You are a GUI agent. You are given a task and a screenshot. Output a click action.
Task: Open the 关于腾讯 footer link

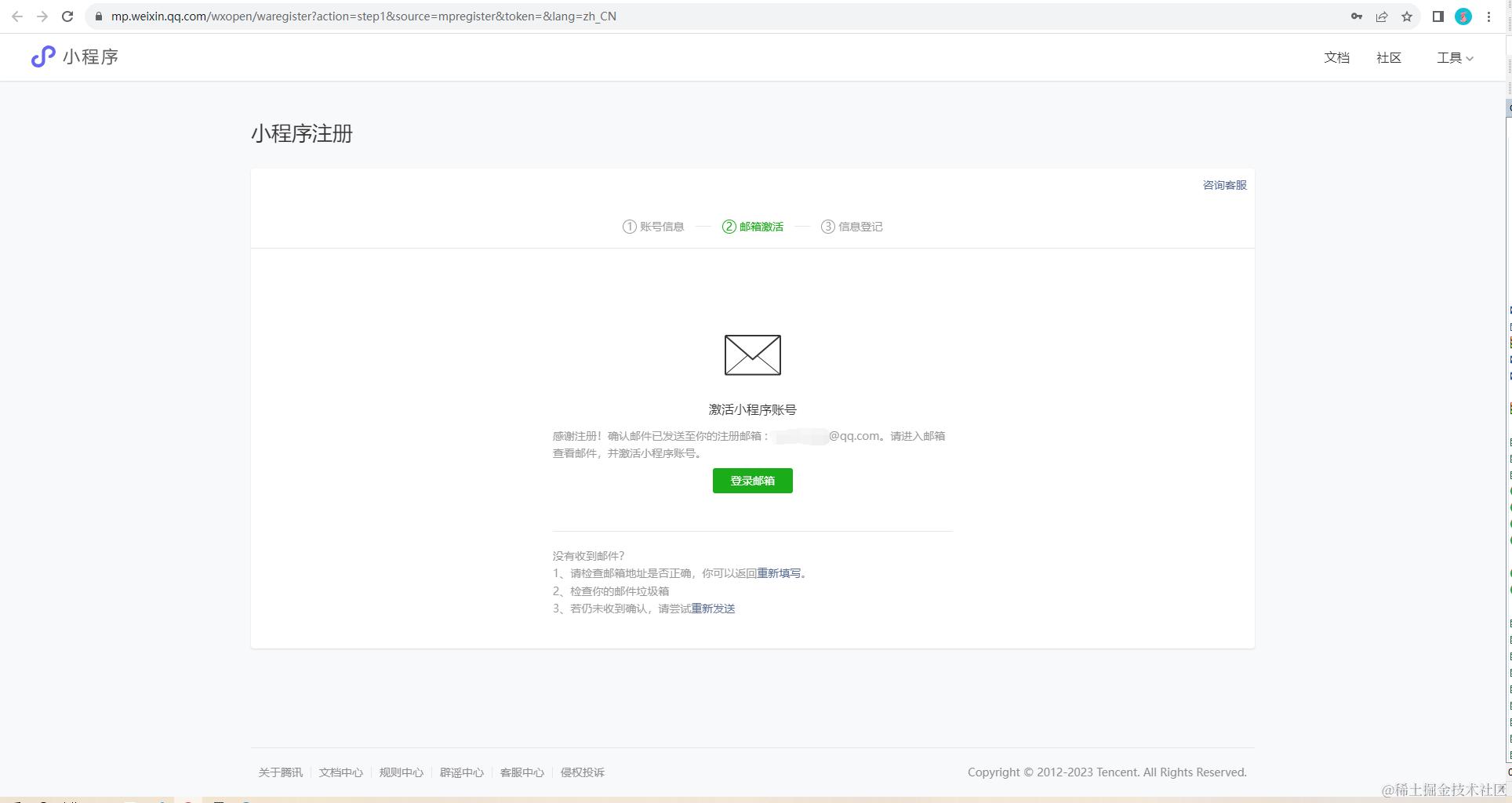coord(281,772)
